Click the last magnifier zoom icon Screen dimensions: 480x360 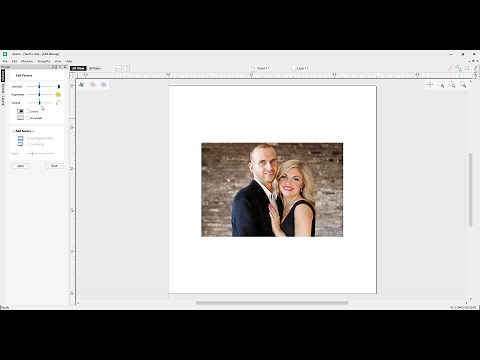[463, 85]
